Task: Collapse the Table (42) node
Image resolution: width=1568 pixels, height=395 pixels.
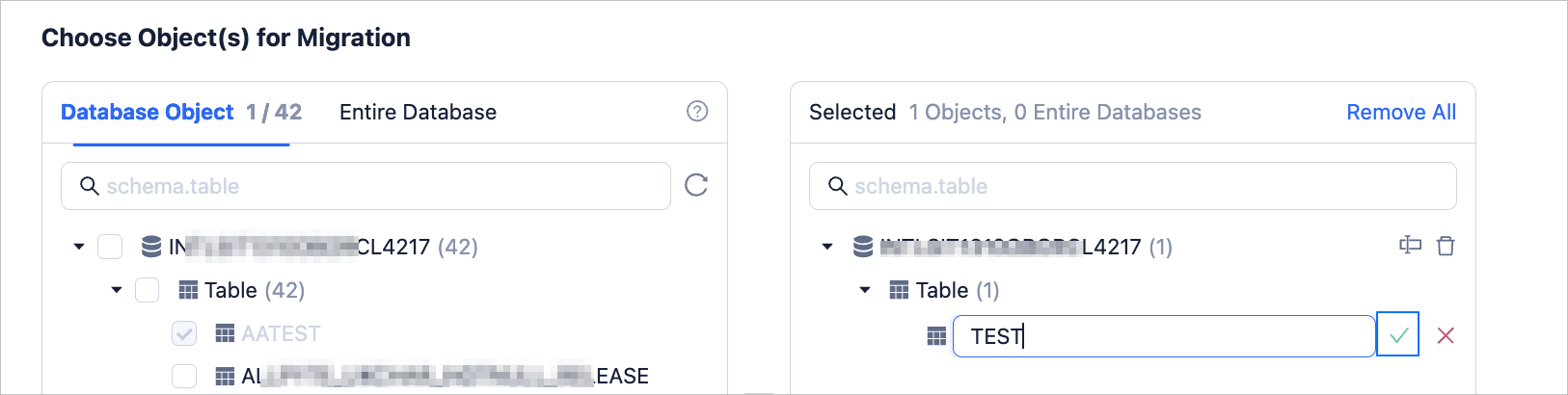Action: tap(117, 290)
